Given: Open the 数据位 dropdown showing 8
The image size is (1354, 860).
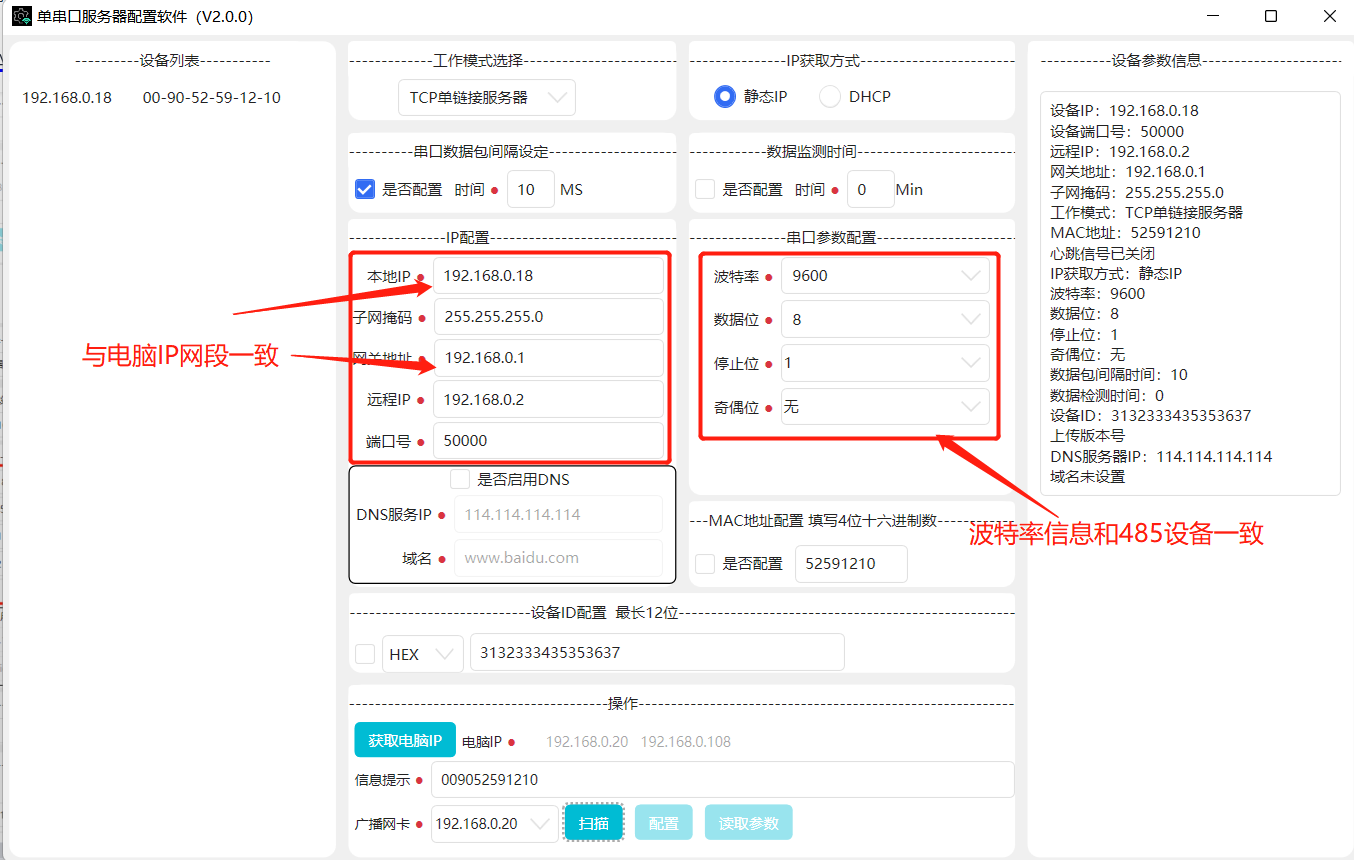Looking at the screenshot, I should [x=885, y=320].
